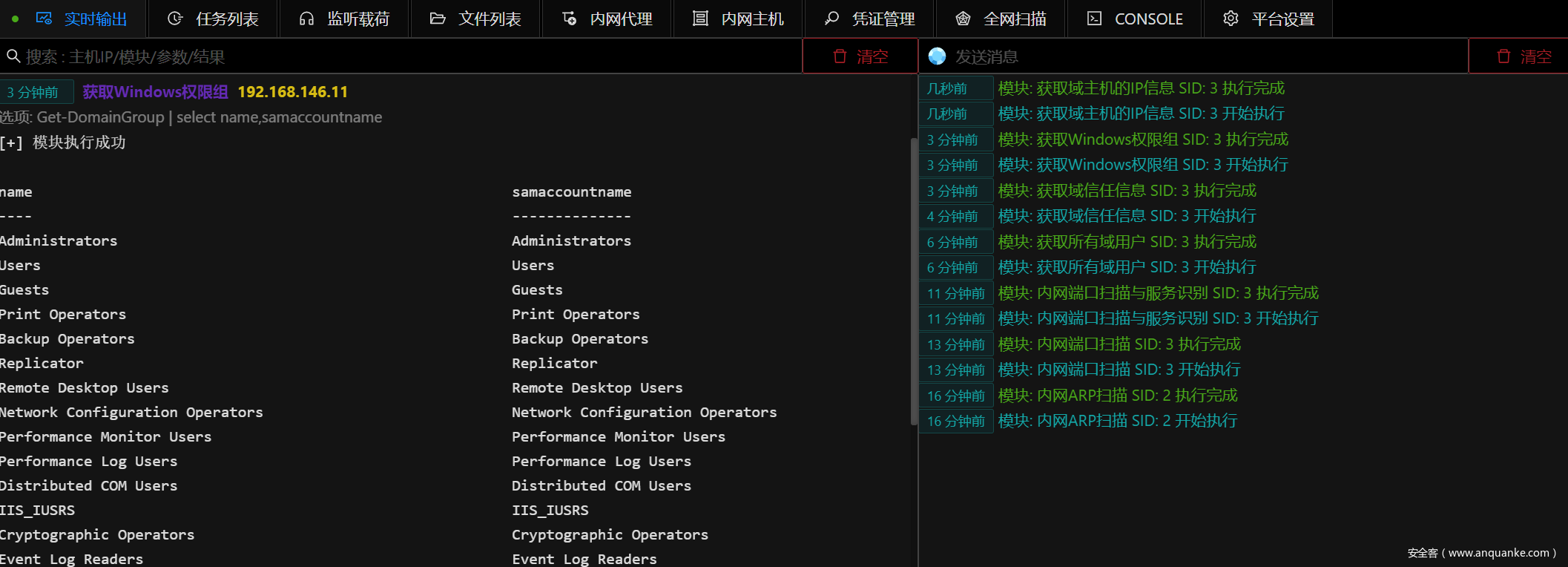The image size is (1568, 567).
Task: Clear results with left 清空 button
Action: click(x=860, y=56)
